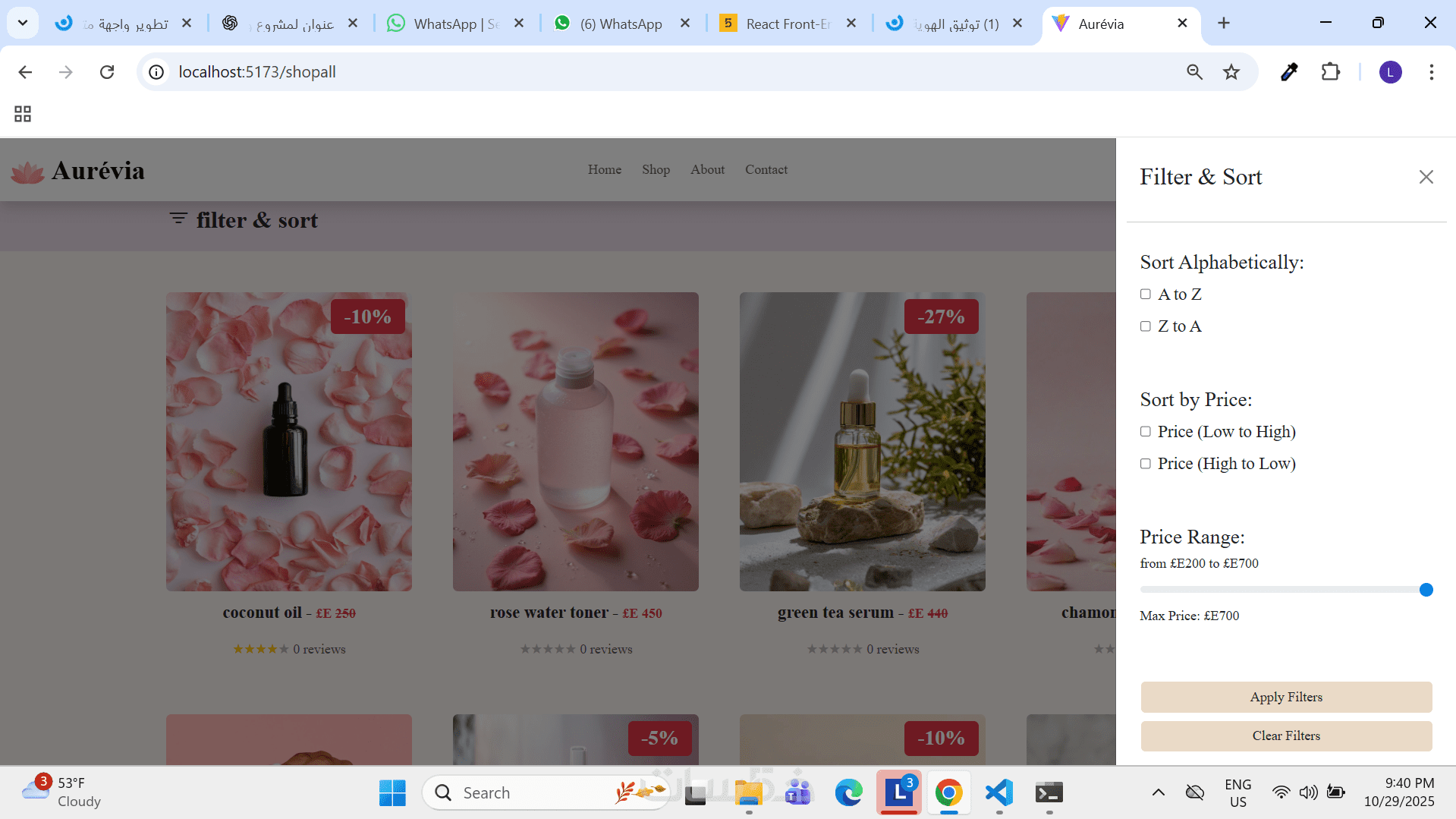This screenshot has width=1456, height=819.
Task: Open Visual Studio Code from the taskbar
Action: [999, 792]
